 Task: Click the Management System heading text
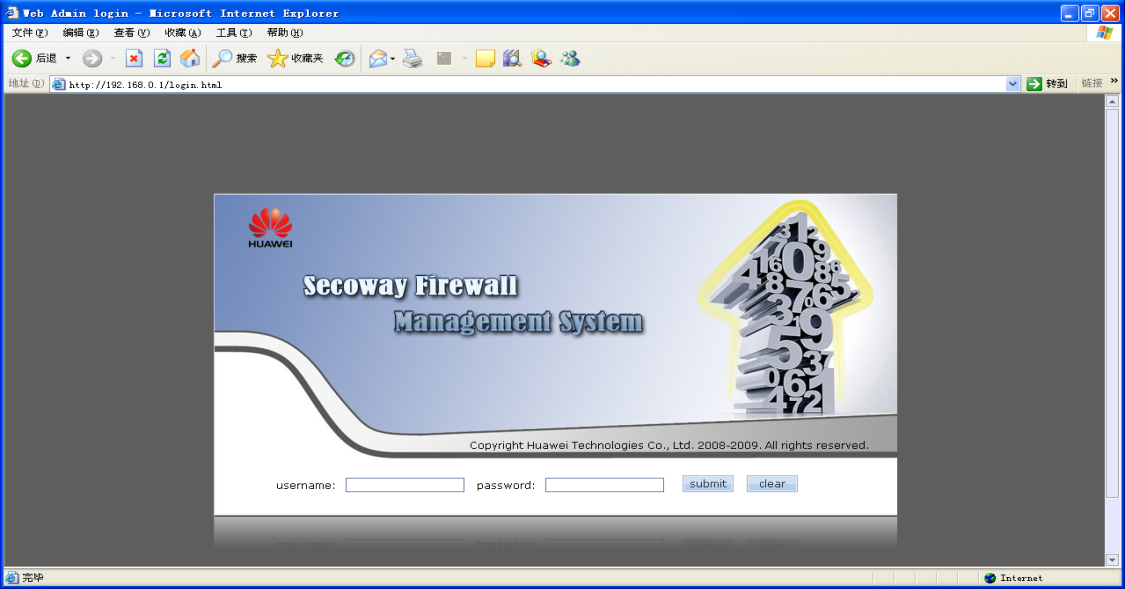coord(518,322)
